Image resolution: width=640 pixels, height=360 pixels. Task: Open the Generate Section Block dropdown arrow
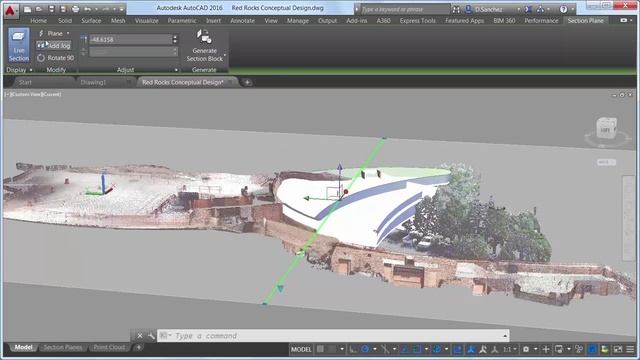point(225,55)
